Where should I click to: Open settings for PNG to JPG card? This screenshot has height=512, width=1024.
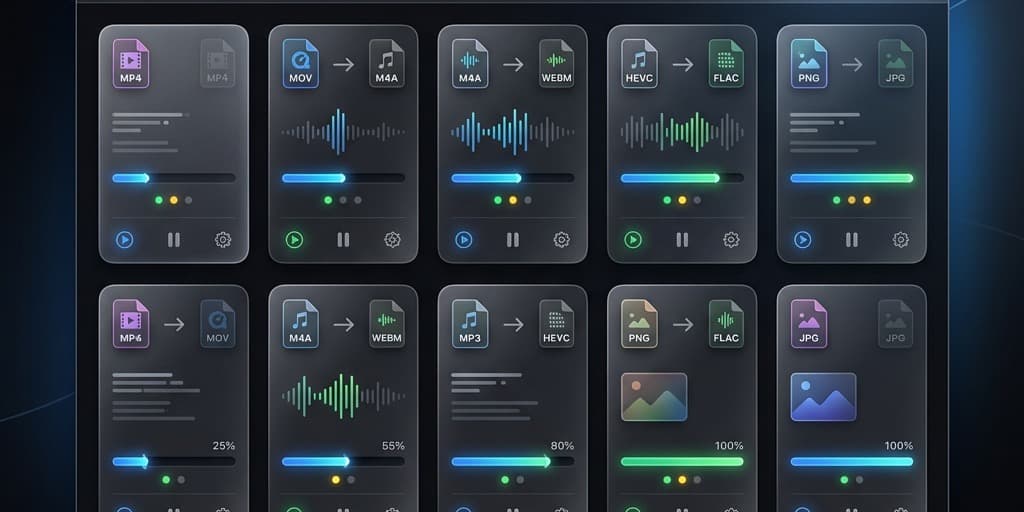click(901, 240)
